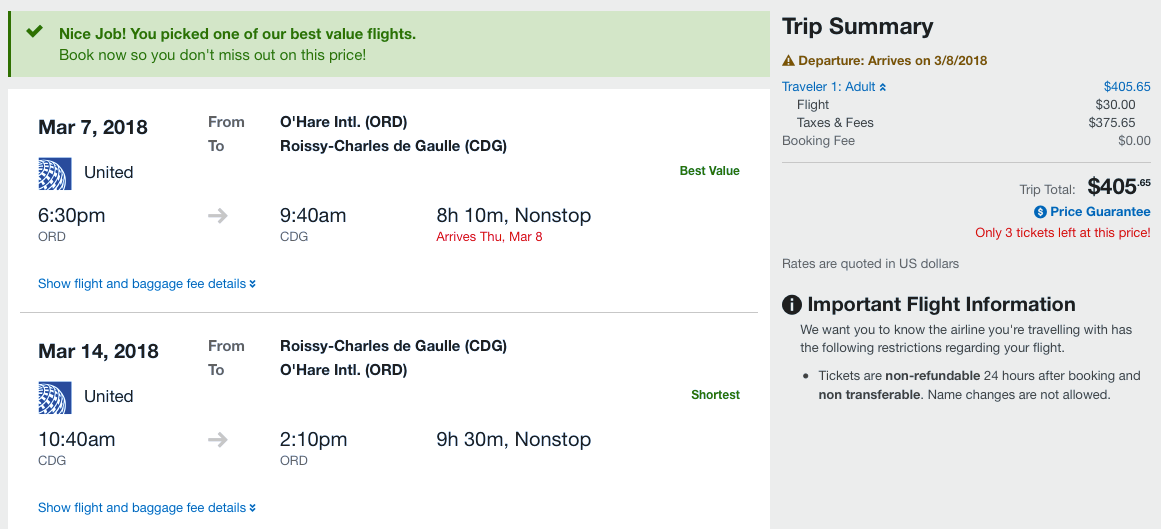Click the arrow icon between 6:30pm and 9:40am
The image size is (1161, 529).
218,216
